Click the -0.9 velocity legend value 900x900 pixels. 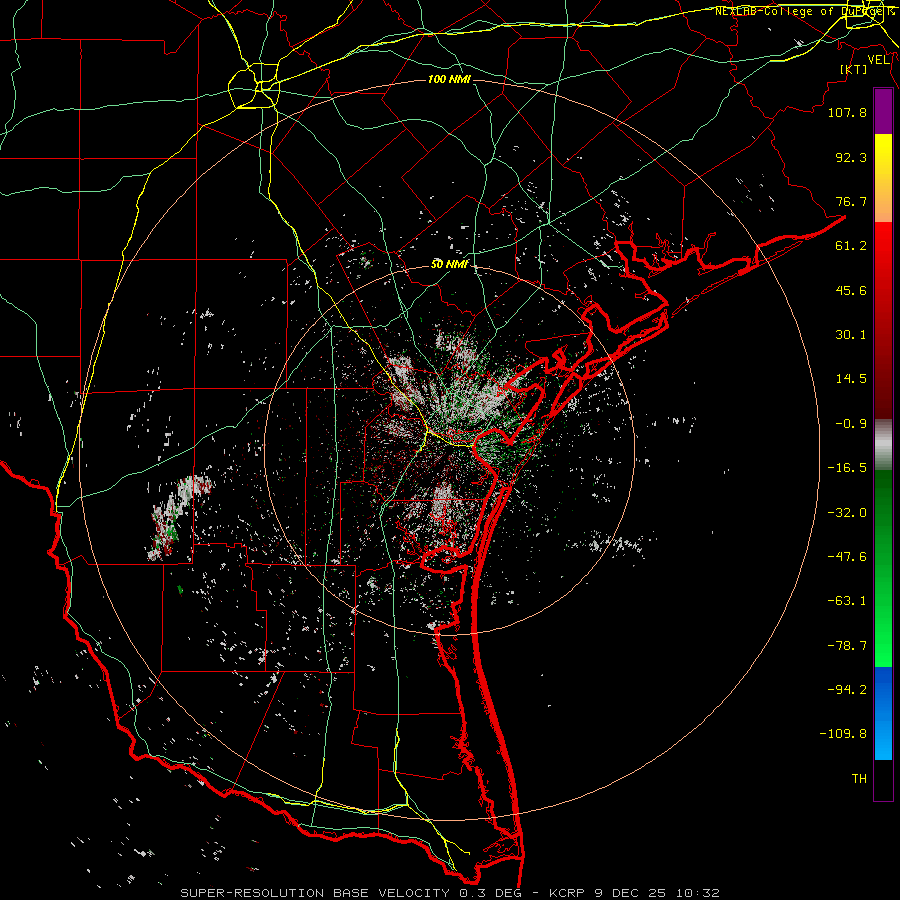coord(851,424)
